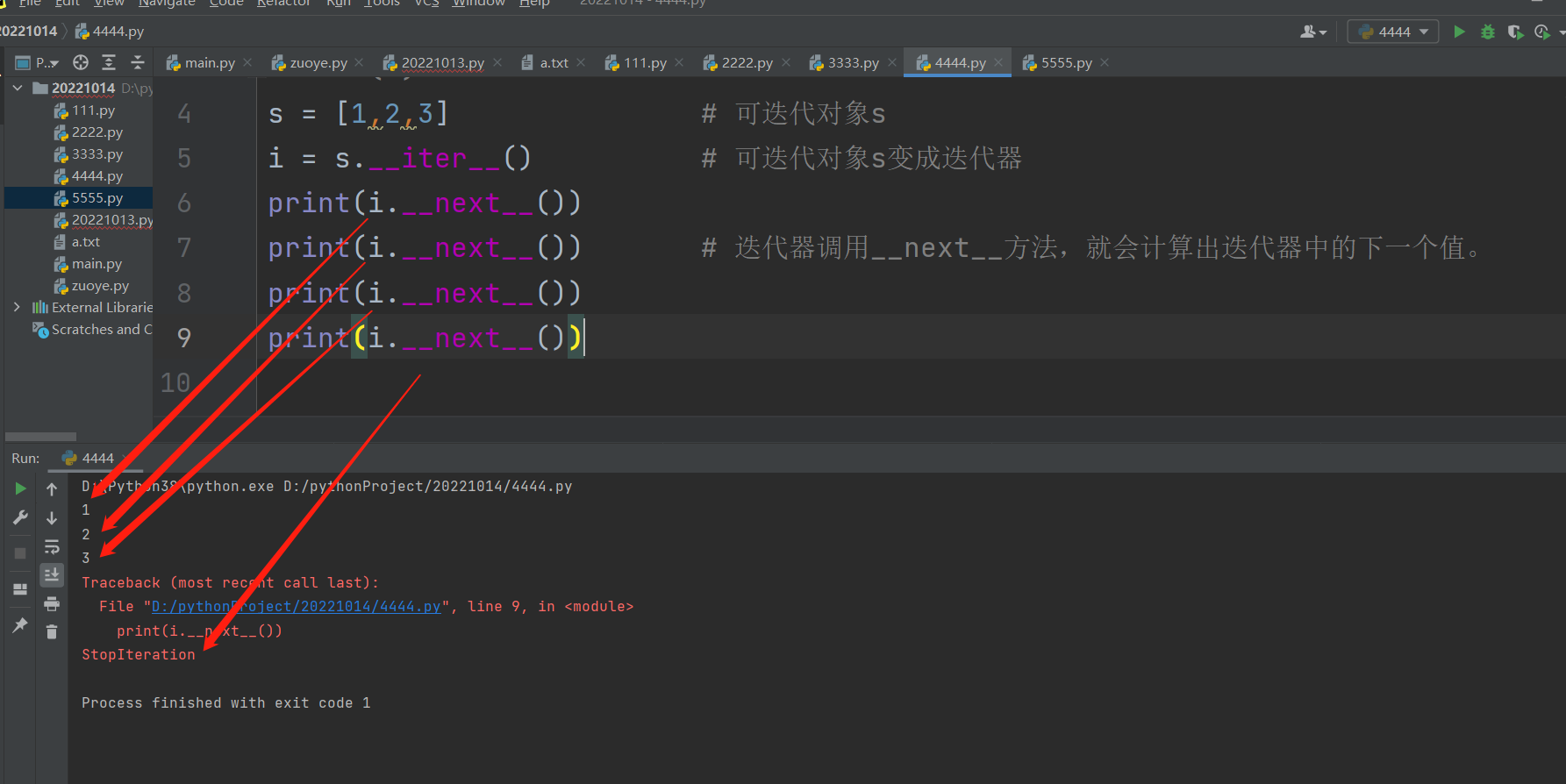Close the 2222.py tab

coord(786,62)
